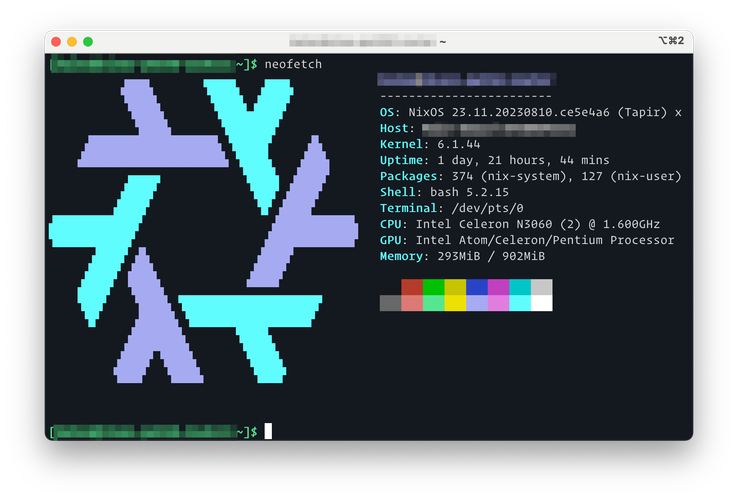Image resolution: width=738 pixels, height=500 pixels.
Task: Click the dashed separator under the neofetch header
Action: click(465, 97)
